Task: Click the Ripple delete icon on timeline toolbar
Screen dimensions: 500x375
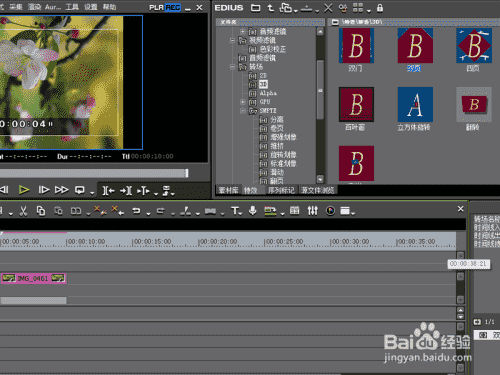Action: click(100, 211)
